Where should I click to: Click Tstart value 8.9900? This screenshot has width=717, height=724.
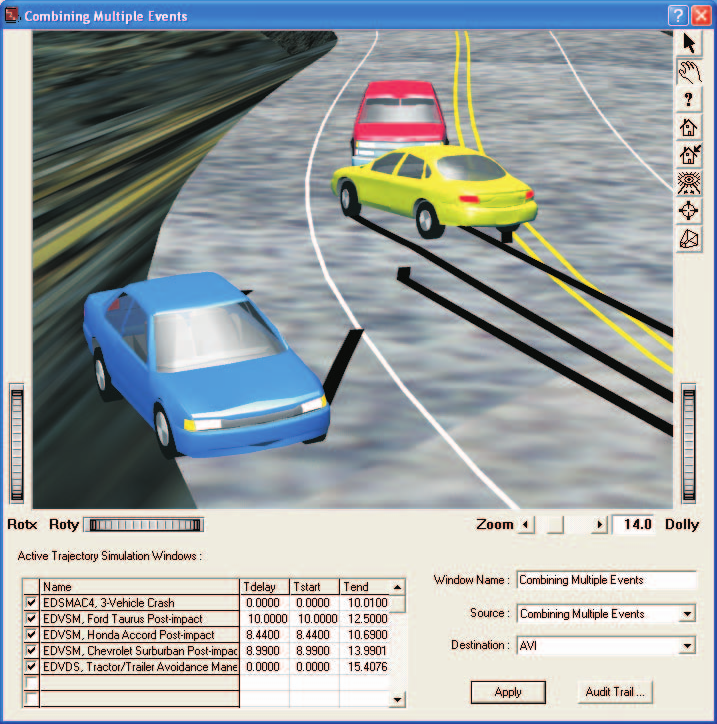[314, 651]
